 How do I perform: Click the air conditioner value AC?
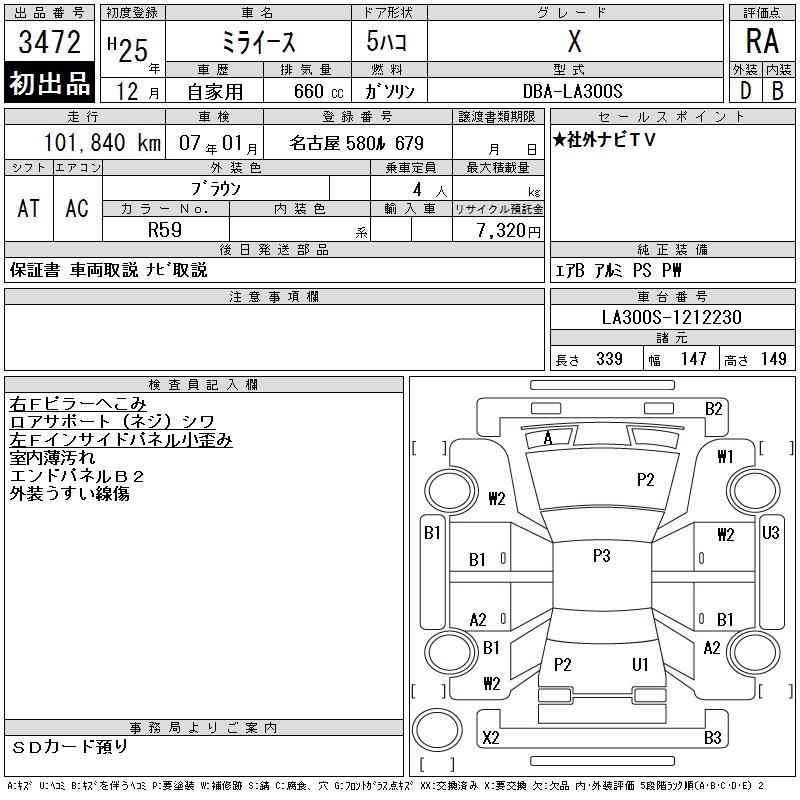pyautogui.click(x=77, y=208)
